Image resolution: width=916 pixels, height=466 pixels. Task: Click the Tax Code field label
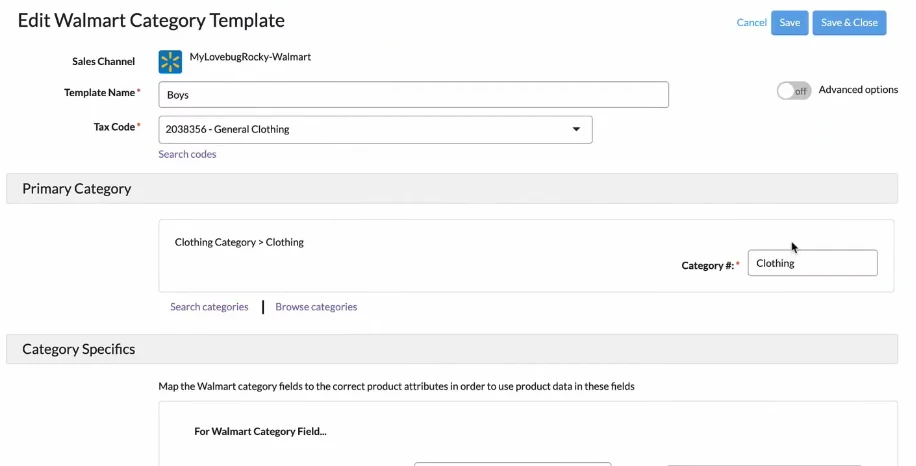[x=112, y=127]
